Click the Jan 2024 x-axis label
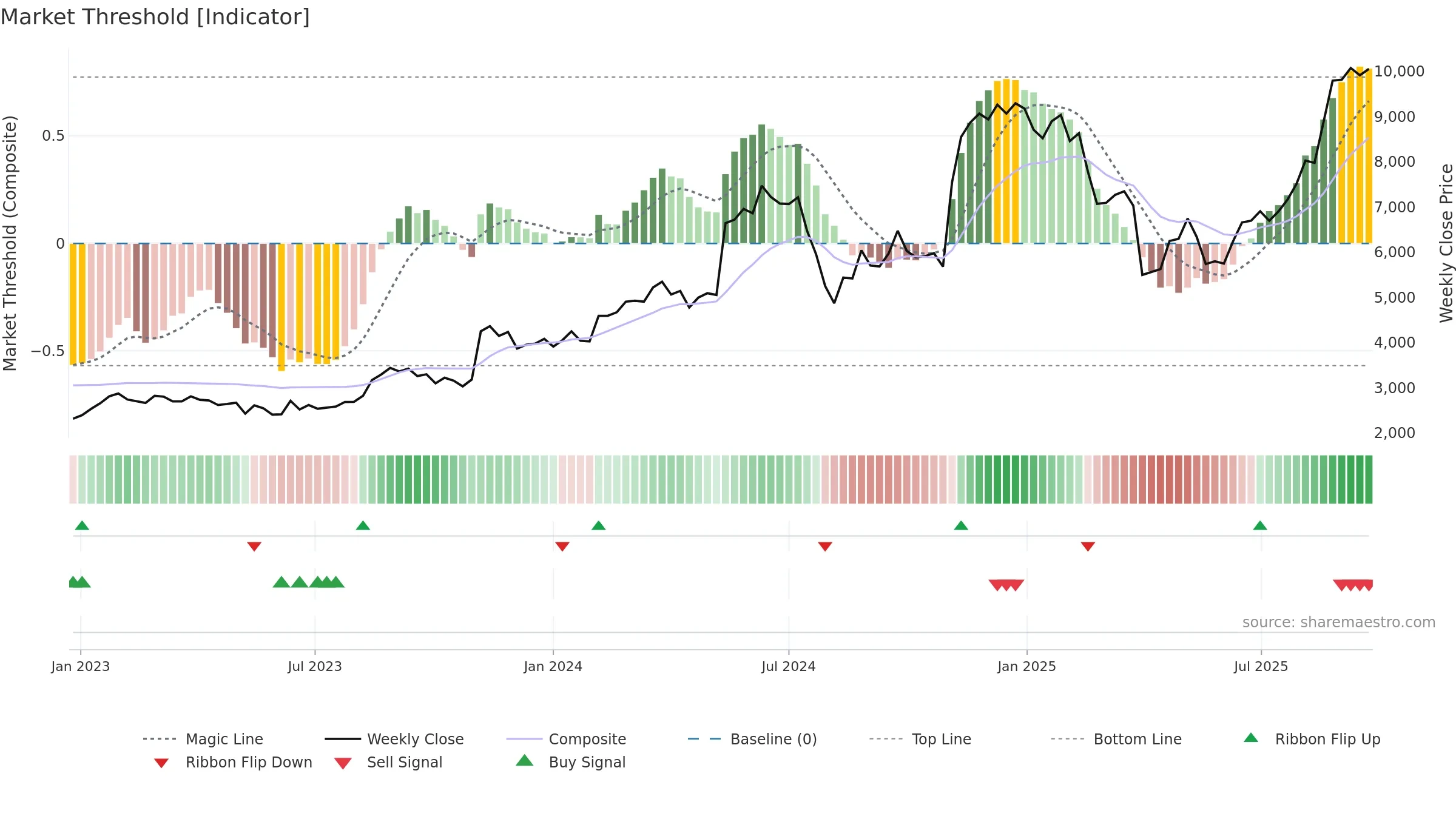Screen dimensions: 1456x819 click(553, 666)
